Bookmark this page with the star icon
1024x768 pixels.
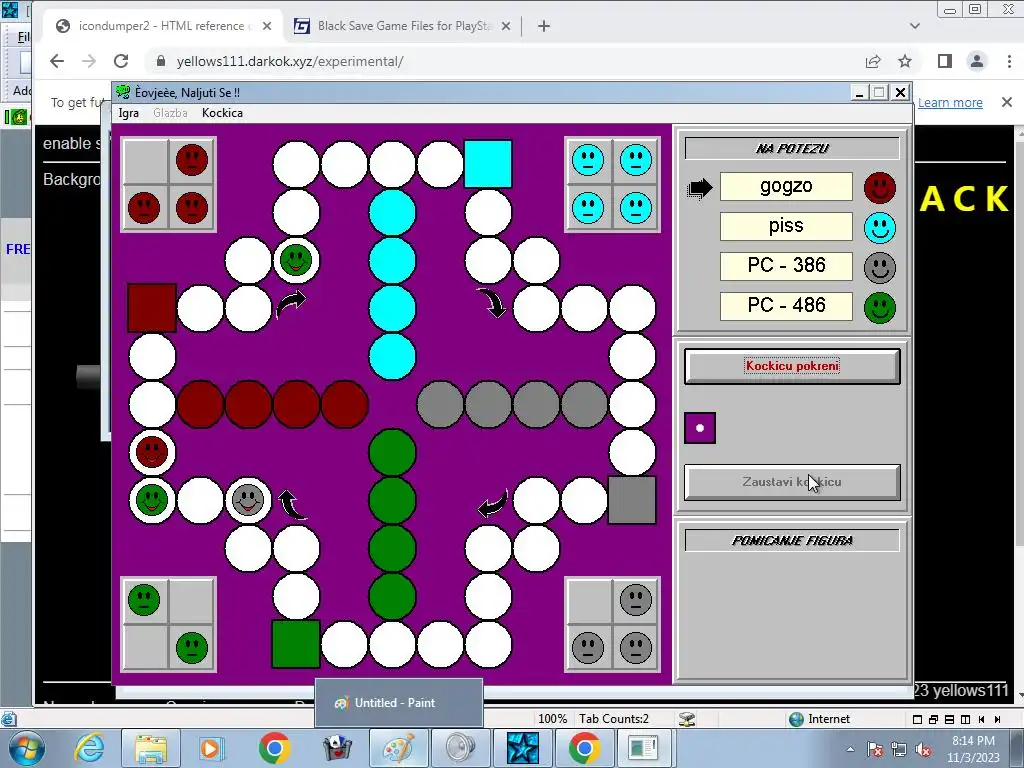(x=904, y=61)
